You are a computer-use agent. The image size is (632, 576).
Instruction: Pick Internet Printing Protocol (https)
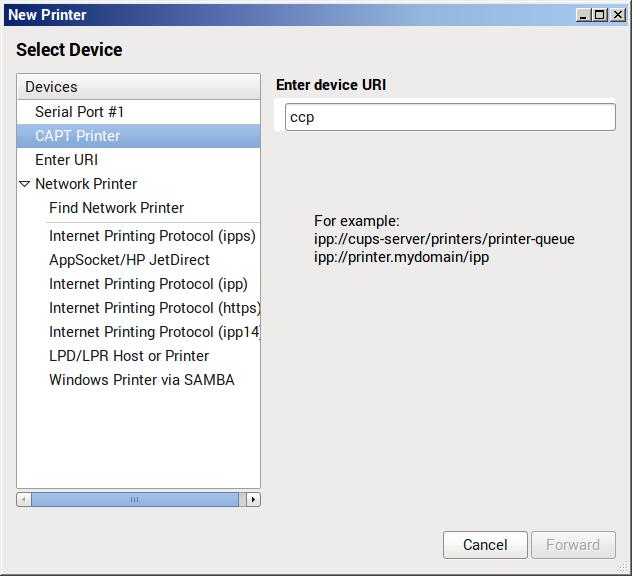click(x=152, y=308)
